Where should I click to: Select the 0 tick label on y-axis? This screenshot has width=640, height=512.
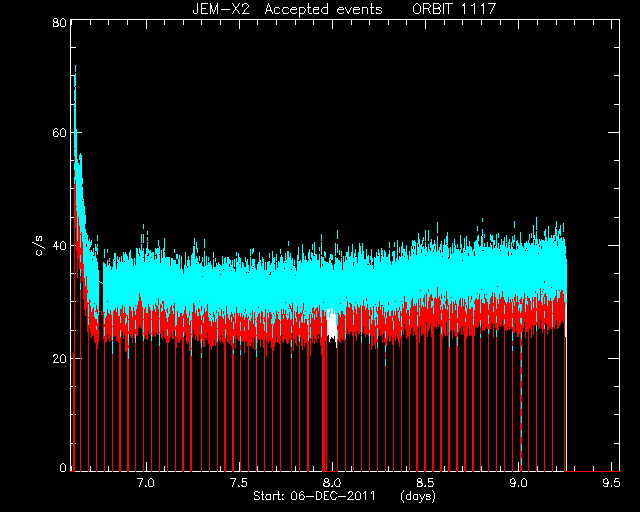click(63, 468)
